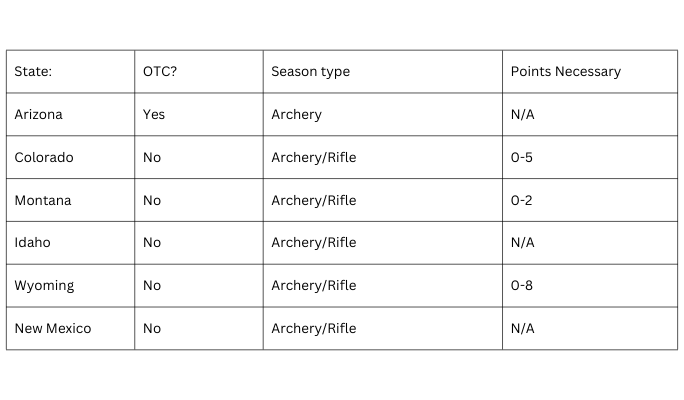Select the 'OTC?' column header
The height and width of the screenshot is (400, 684).
point(160,72)
